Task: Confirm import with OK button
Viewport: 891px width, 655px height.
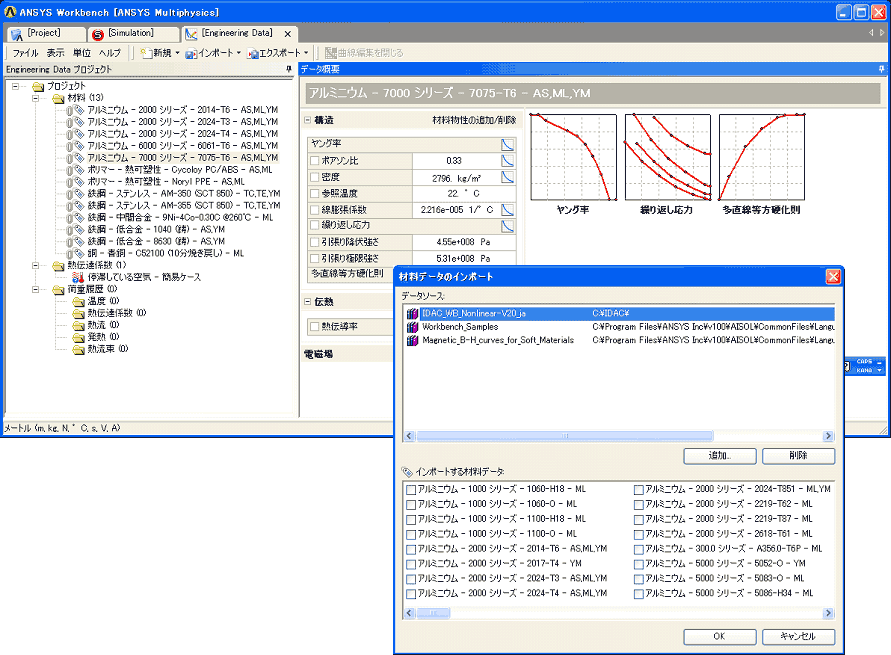Action: 720,636
